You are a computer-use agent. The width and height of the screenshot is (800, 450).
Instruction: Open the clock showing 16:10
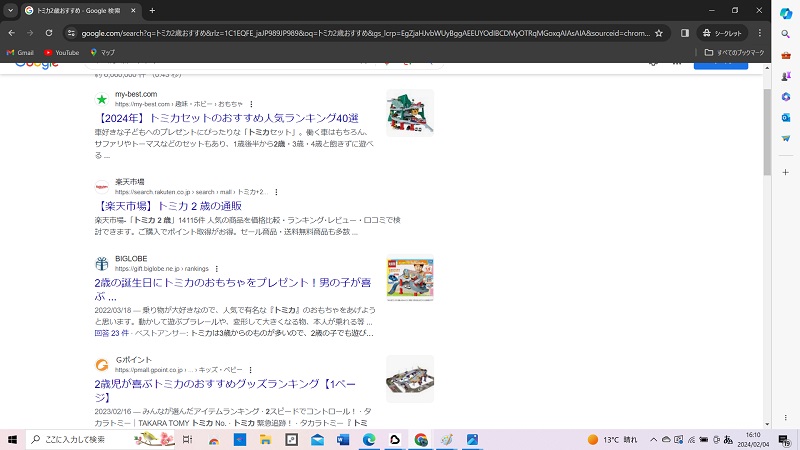pyautogui.click(x=753, y=439)
